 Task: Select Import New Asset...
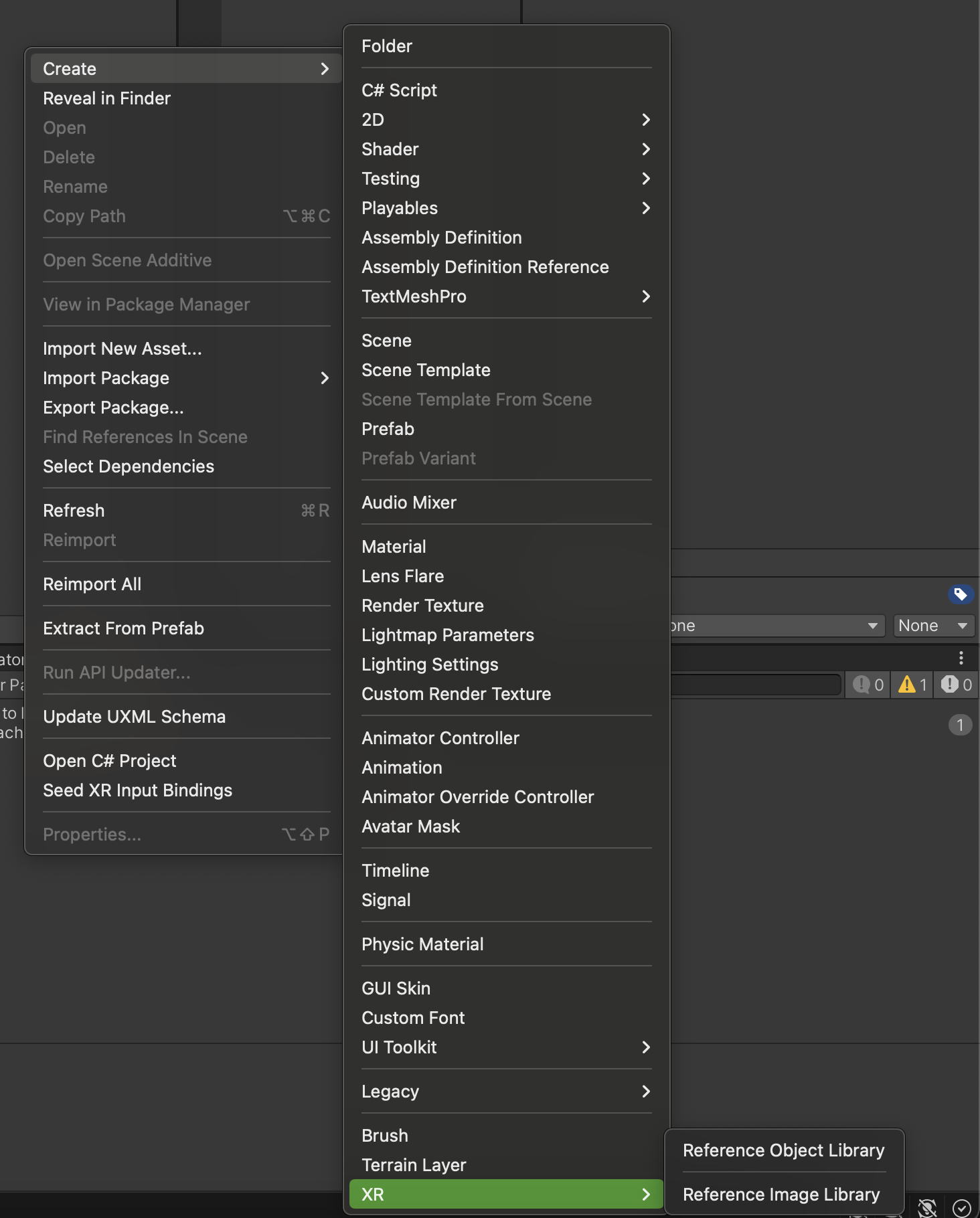pos(186,349)
